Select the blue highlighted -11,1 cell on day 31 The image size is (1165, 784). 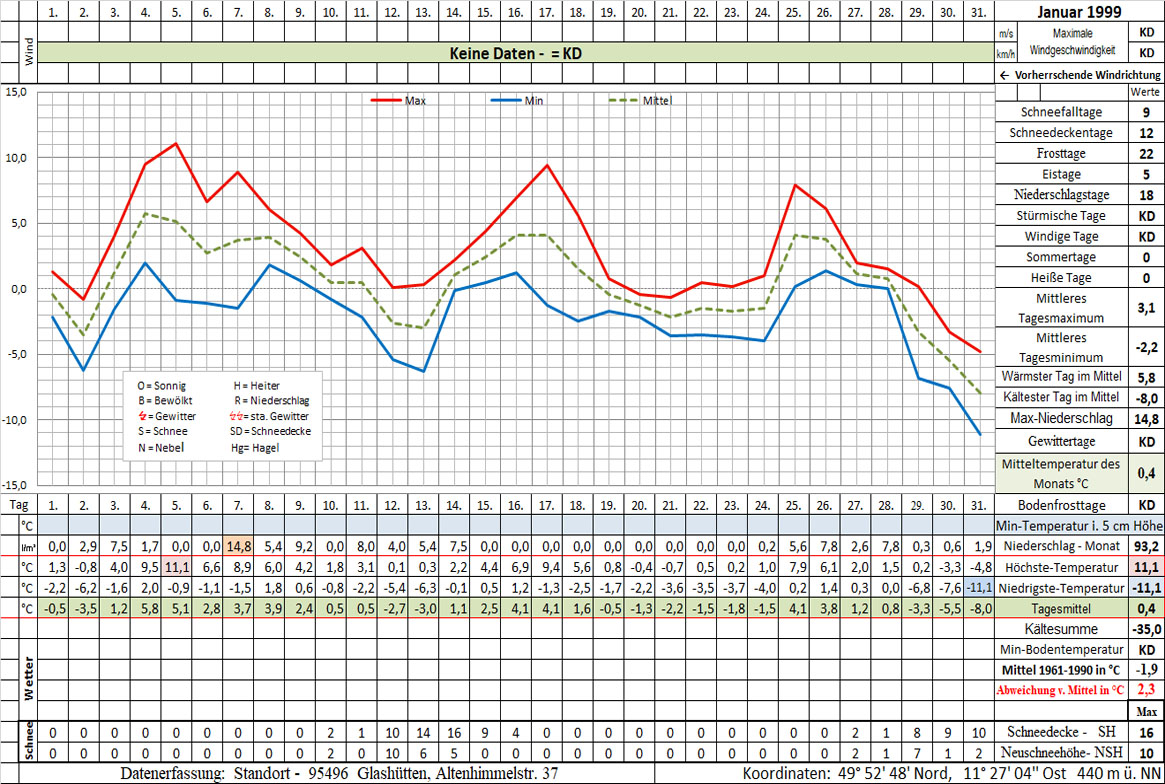coord(980,588)
